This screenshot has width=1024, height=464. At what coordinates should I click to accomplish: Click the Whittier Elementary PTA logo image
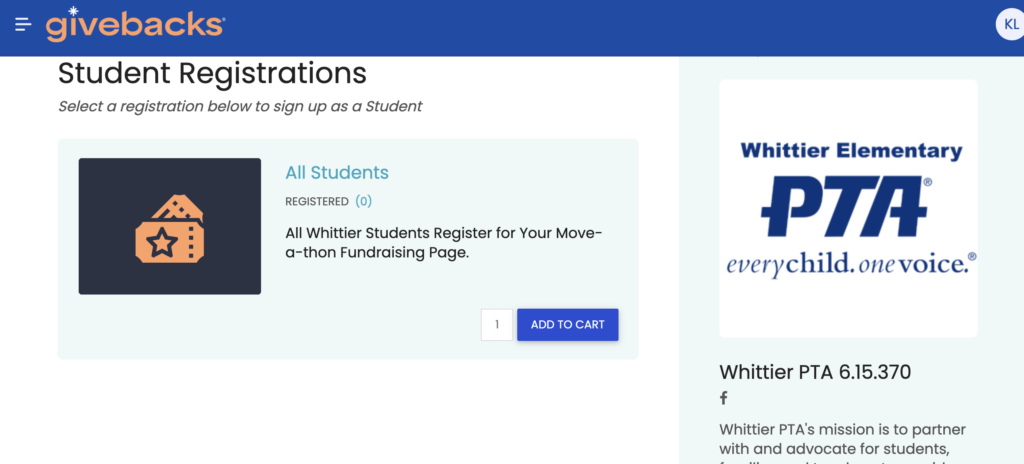(848, 208)
